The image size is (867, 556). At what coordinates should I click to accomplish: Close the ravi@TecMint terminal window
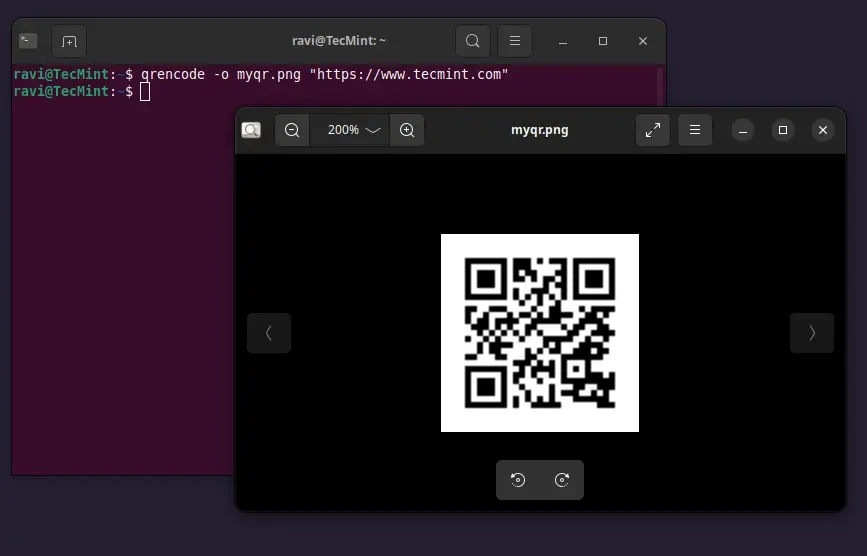[x=643, y=41]
